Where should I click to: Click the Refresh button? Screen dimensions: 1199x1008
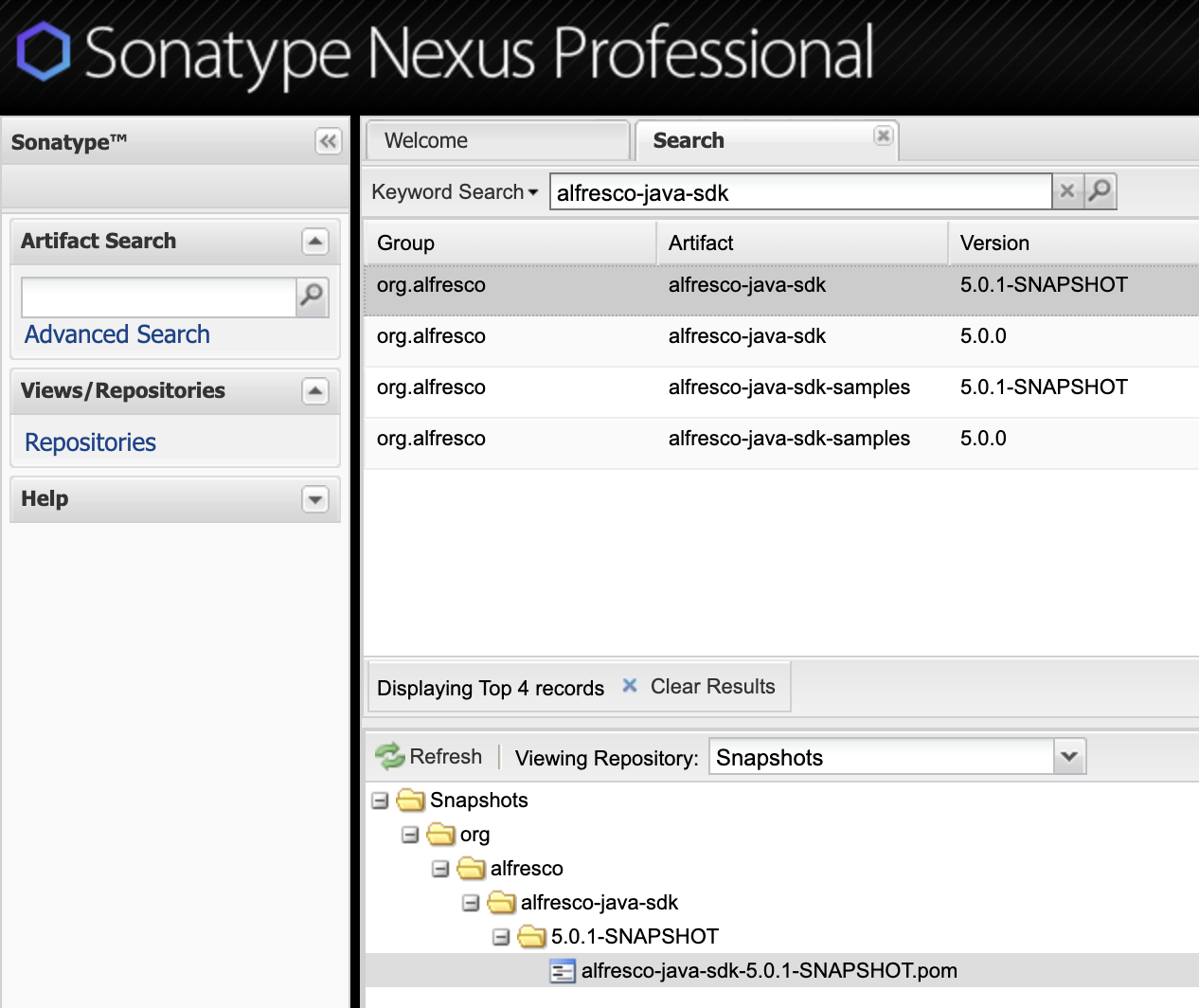430,756
